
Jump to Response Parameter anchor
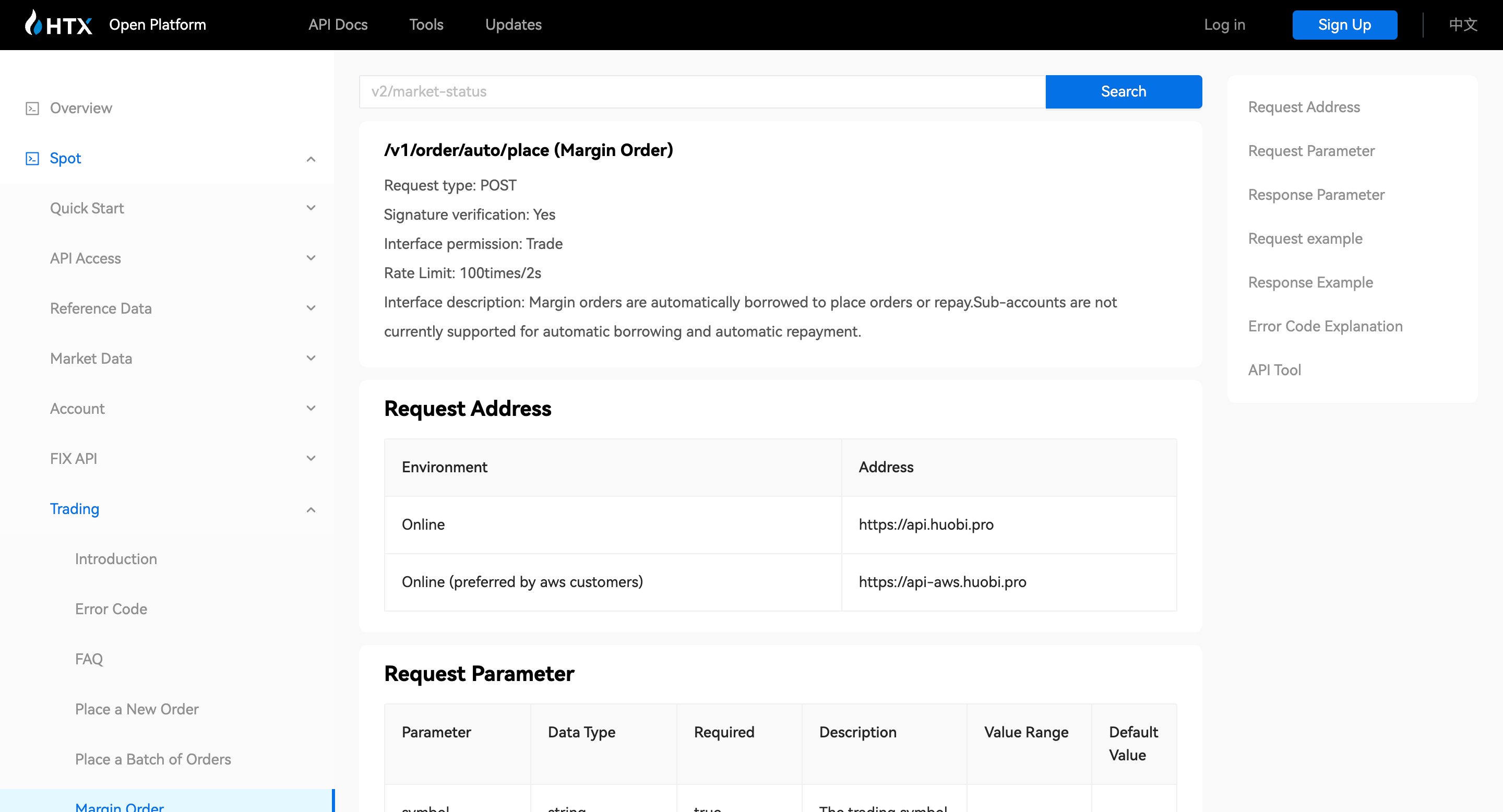click(1316, 195)
